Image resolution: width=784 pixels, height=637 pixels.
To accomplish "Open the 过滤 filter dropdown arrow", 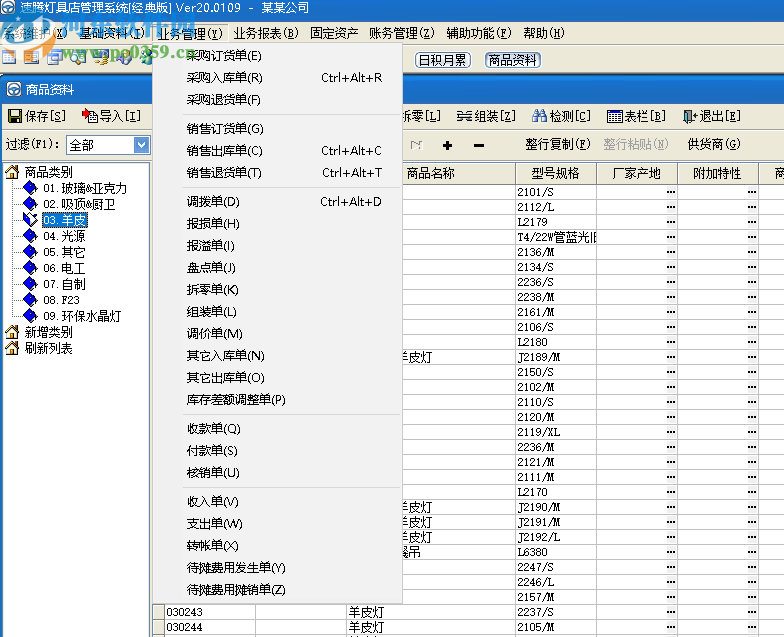I will tap(142, 145).
